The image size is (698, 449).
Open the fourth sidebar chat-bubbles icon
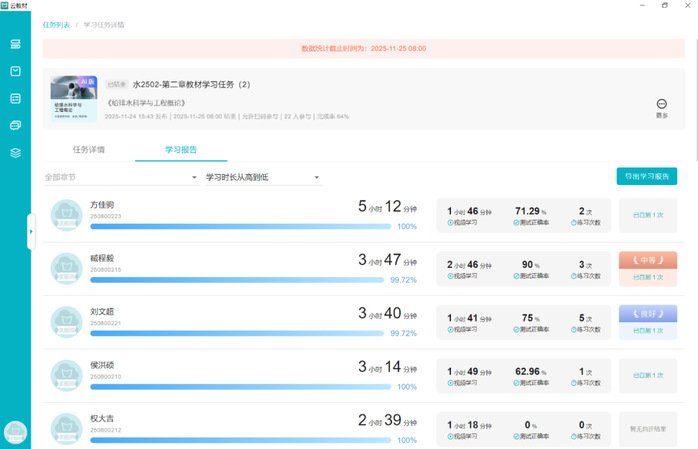tap(15, 125)
